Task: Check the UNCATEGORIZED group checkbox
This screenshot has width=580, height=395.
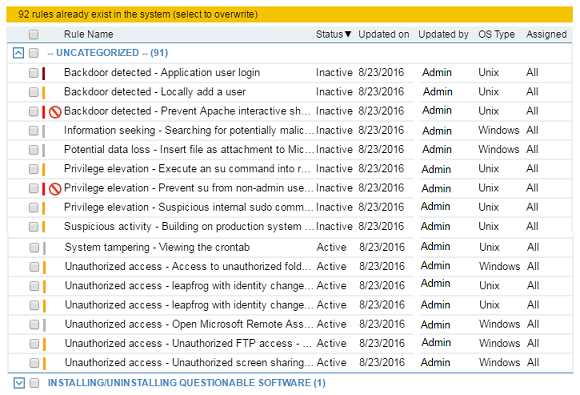Action: pos(34,53)
